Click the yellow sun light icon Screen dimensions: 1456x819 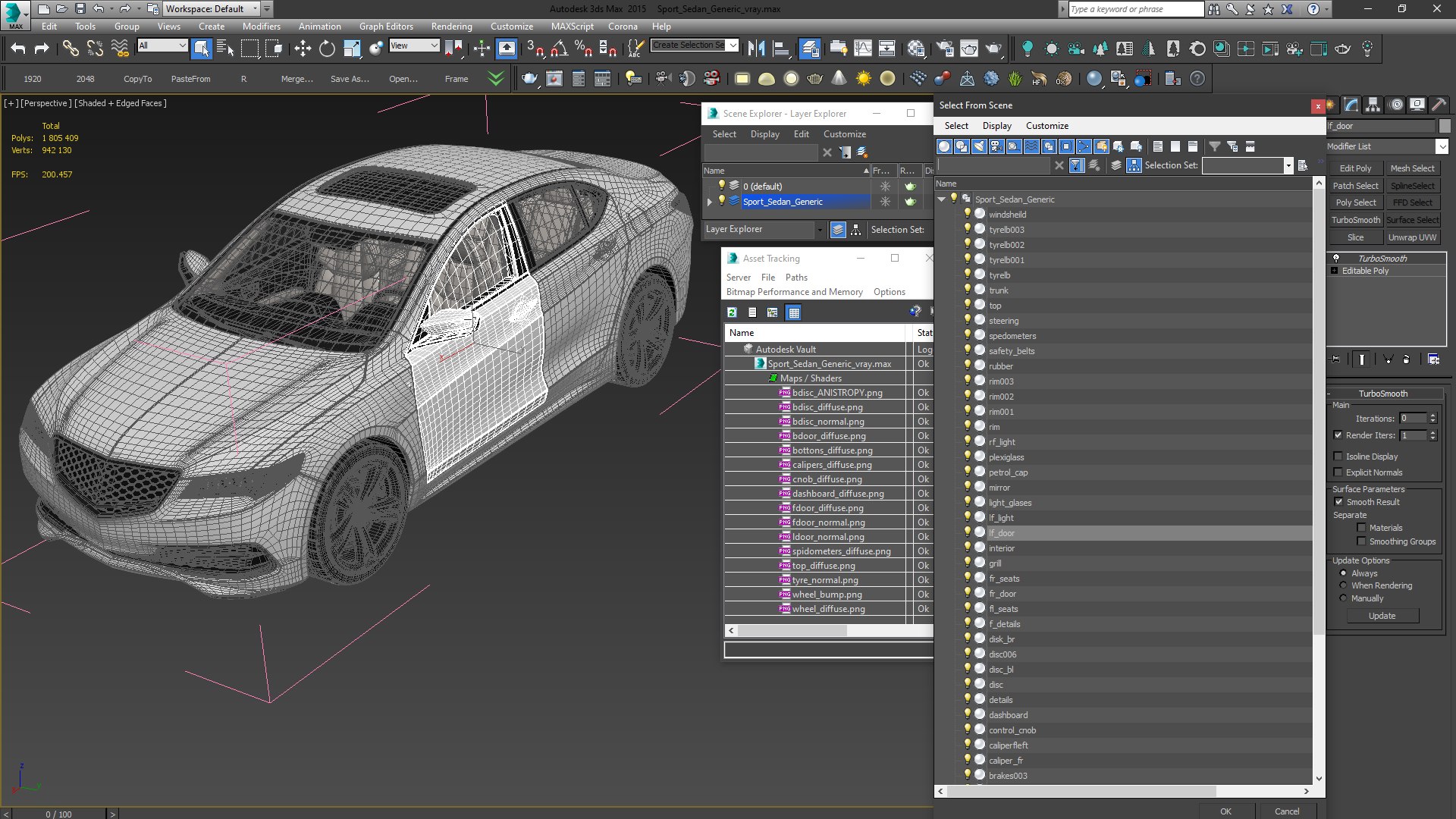tap(863, 78)
